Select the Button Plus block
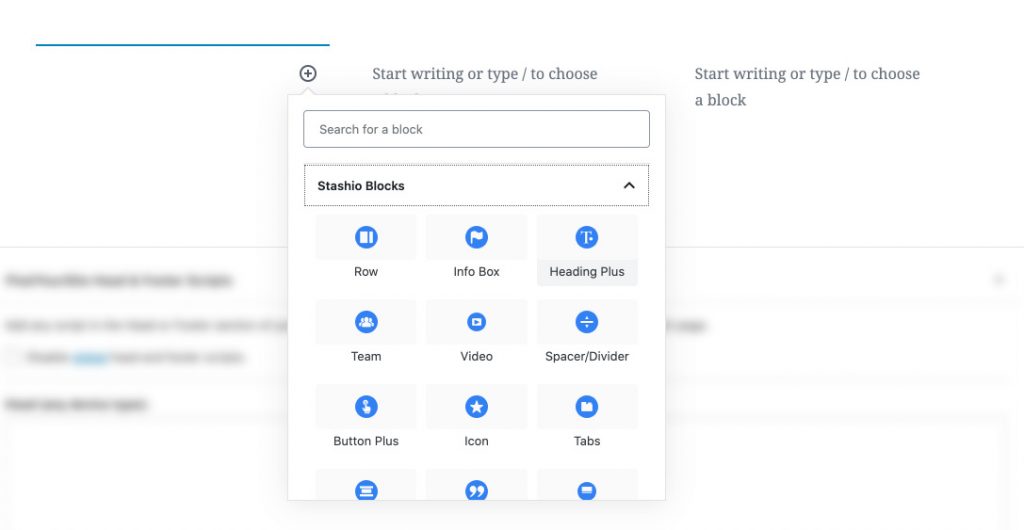Image resolution: width=1024 pixels, height=530 pixels. pos(366,420)
